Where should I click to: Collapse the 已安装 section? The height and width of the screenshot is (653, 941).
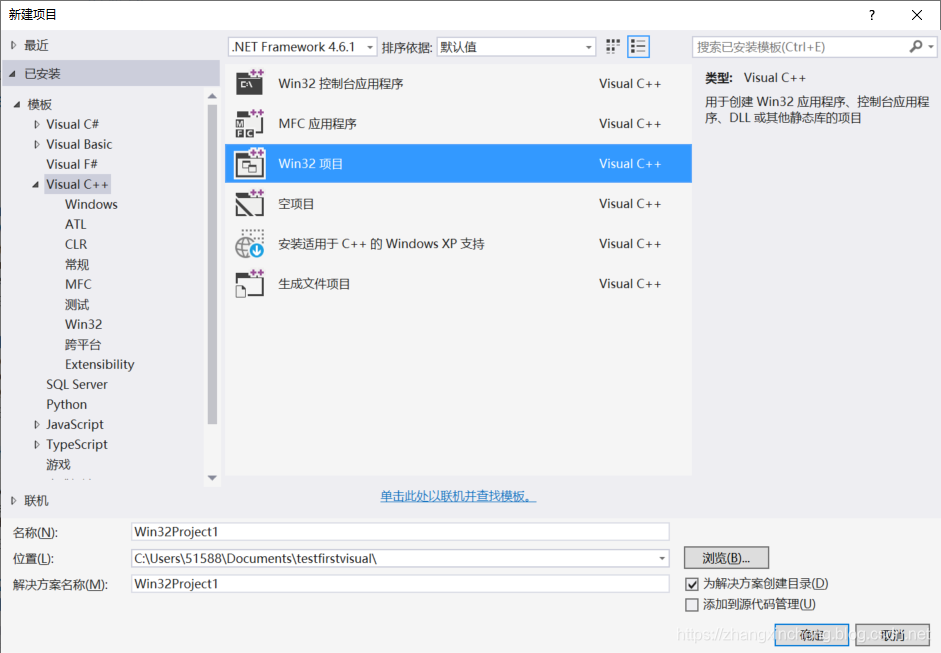click(x=13, y=73)
